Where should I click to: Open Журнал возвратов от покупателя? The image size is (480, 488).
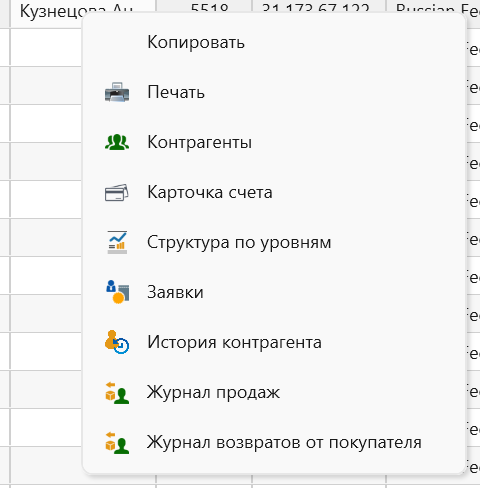[273, 442]
